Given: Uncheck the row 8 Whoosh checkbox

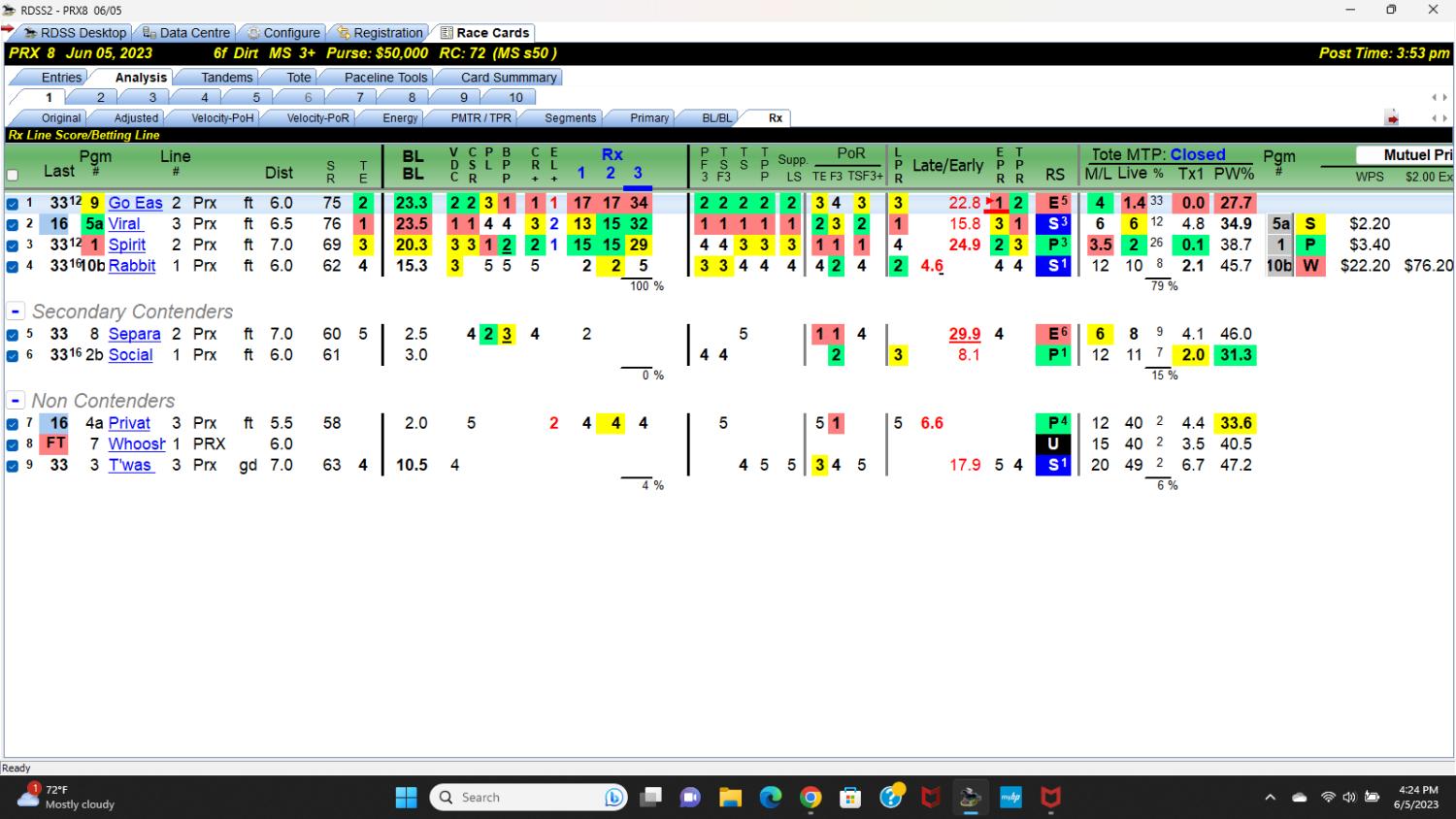Looking at the screenshot, I should pos(13,444).
